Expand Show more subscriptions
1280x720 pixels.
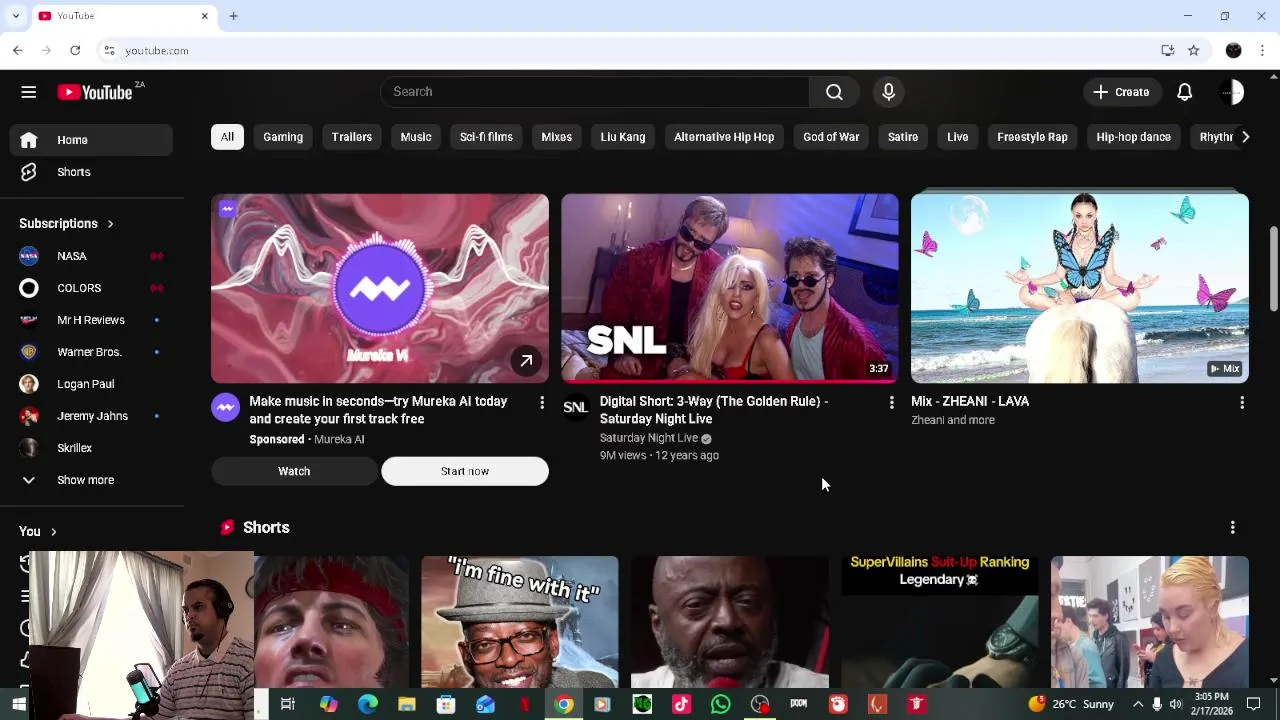[x=90, y=480]
